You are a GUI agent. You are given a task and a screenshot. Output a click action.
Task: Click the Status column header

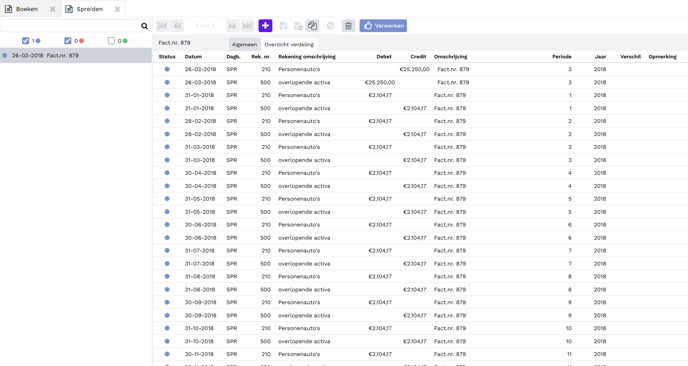[167, 57]
